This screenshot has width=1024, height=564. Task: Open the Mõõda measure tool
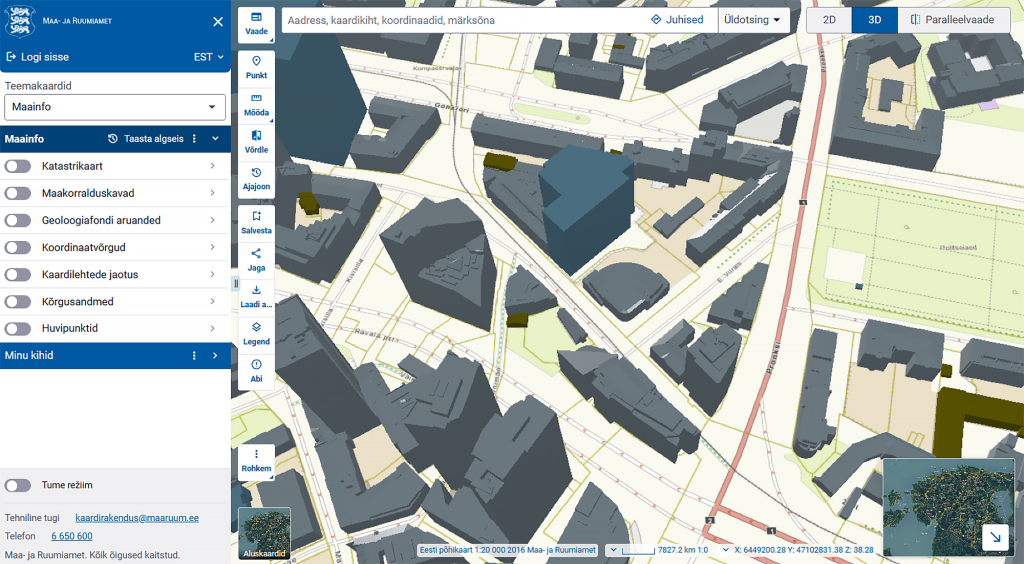point(256,105)
